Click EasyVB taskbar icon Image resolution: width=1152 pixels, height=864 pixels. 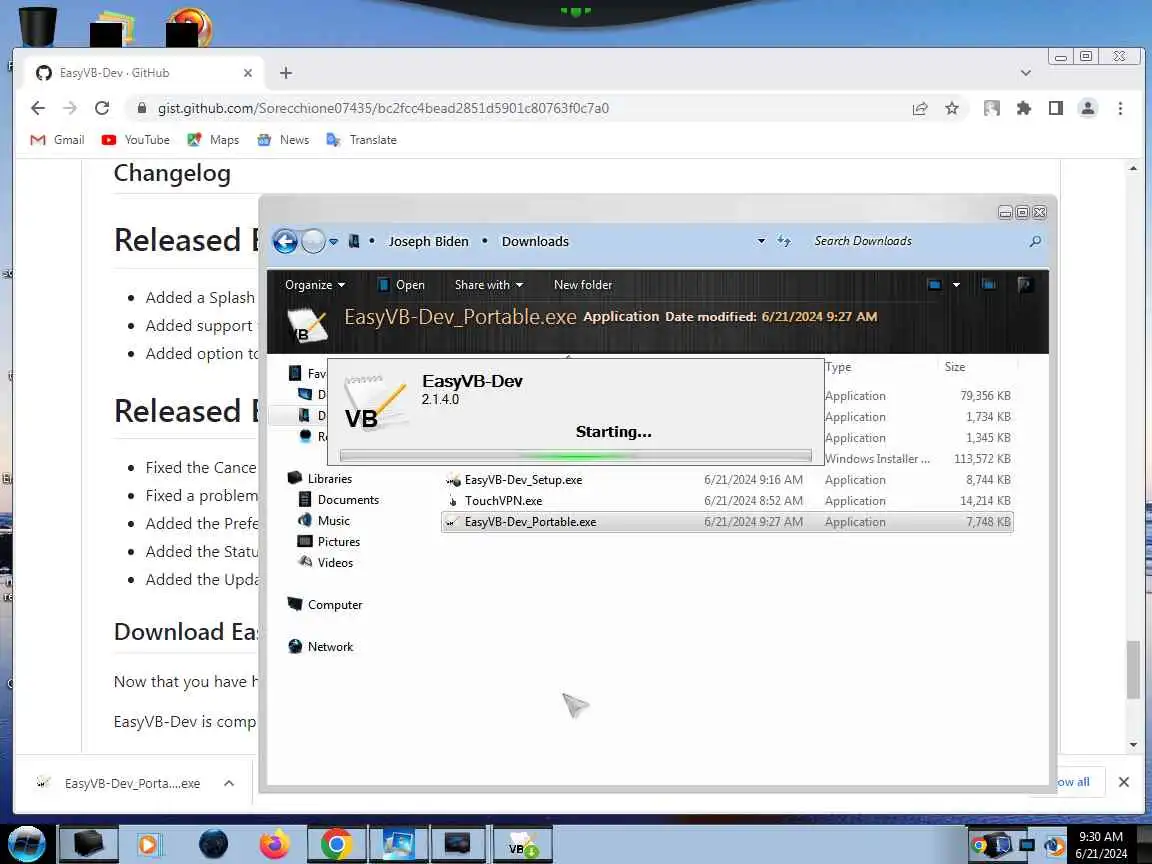(x=522, y=844)
